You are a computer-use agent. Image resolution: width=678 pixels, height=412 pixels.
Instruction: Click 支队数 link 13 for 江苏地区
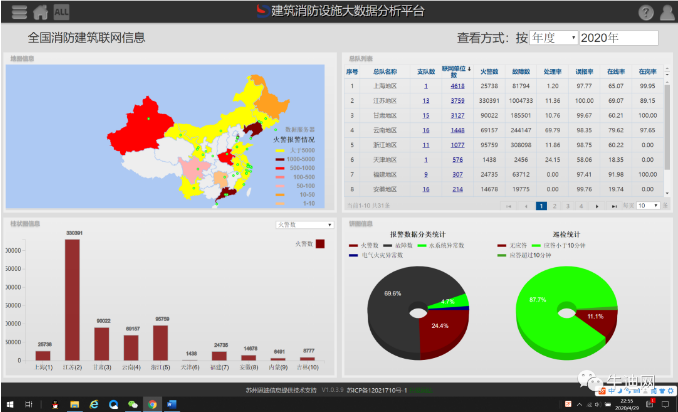click(425, 101)
